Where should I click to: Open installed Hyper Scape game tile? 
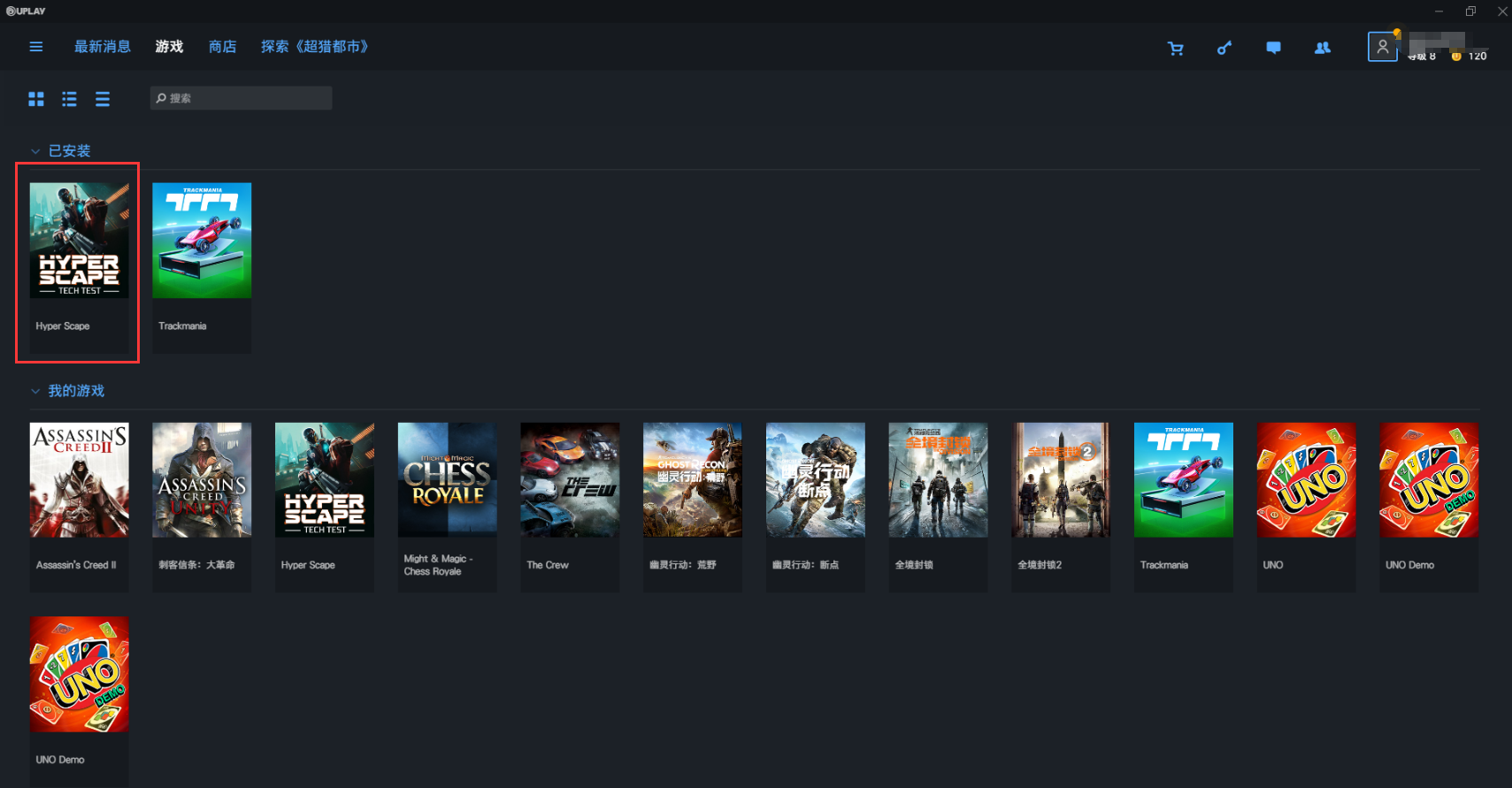click(x=79, y=268)
